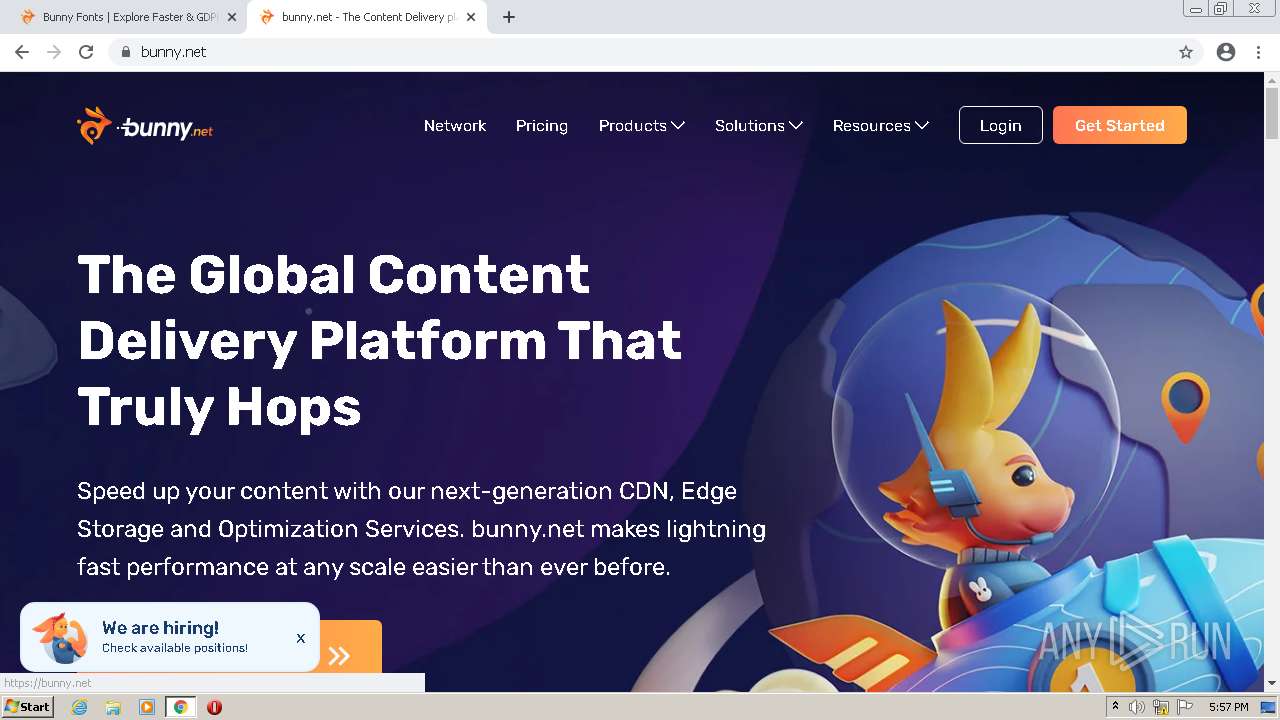Show hidden system tray icons

1115,707
